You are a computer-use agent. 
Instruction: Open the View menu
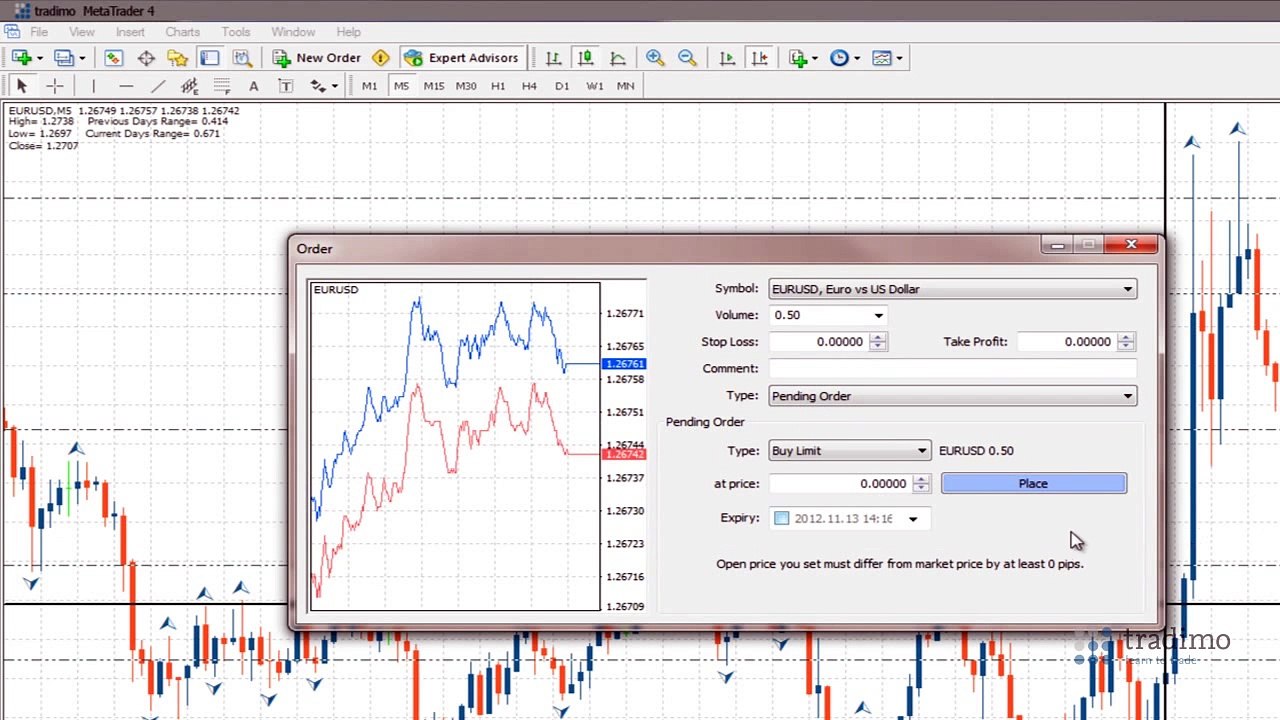click(x=82, y=32)
